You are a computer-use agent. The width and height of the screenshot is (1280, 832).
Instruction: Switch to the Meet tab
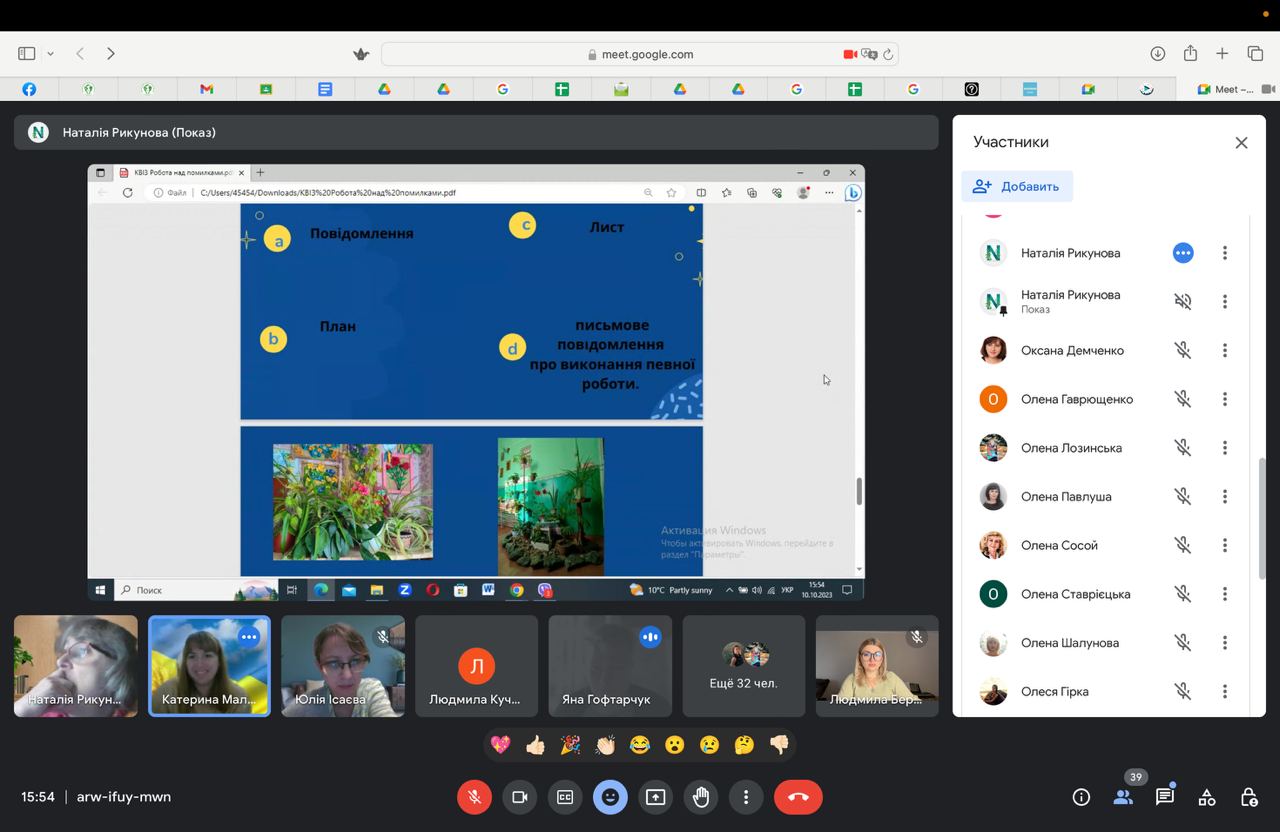click(1226, 89)
